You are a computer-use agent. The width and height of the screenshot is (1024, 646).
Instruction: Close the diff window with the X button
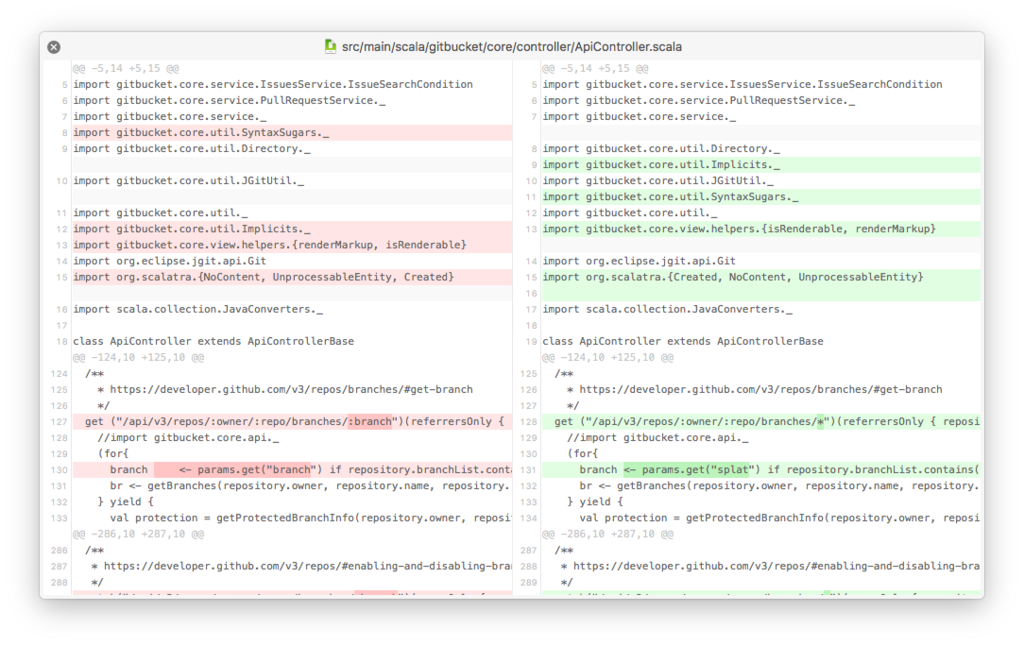(54, 47)
